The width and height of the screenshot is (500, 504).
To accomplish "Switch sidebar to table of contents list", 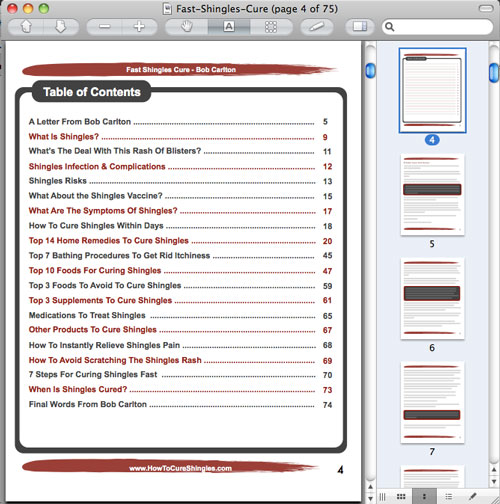I will [449, 497].
